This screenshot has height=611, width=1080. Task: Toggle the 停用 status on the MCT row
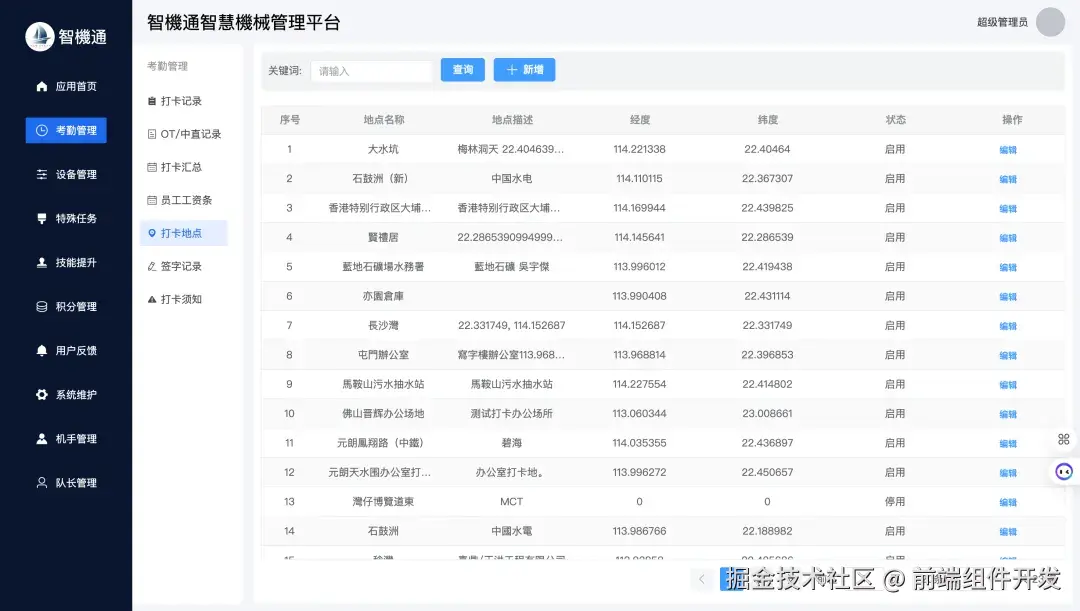click(x=895, y=501)
